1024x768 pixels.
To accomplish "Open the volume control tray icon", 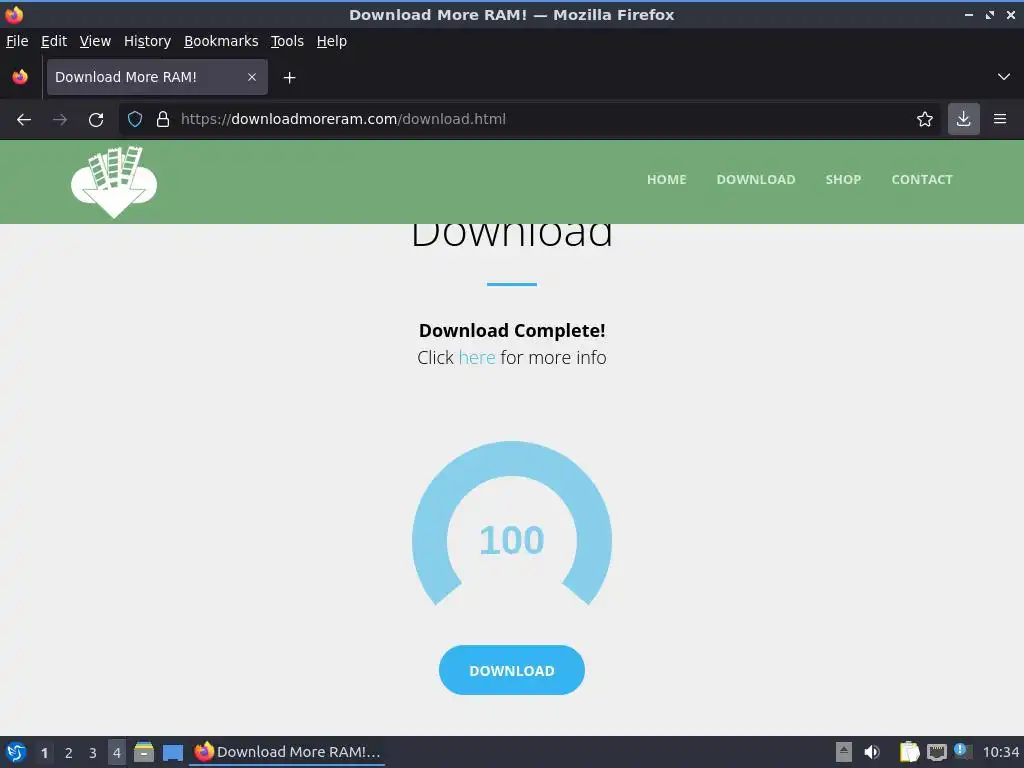I will pyautogui.click(x=872, y=752).
